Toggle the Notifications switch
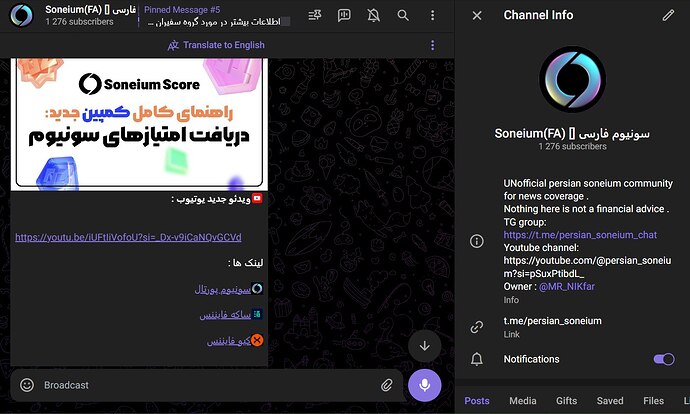 [664, 359]
